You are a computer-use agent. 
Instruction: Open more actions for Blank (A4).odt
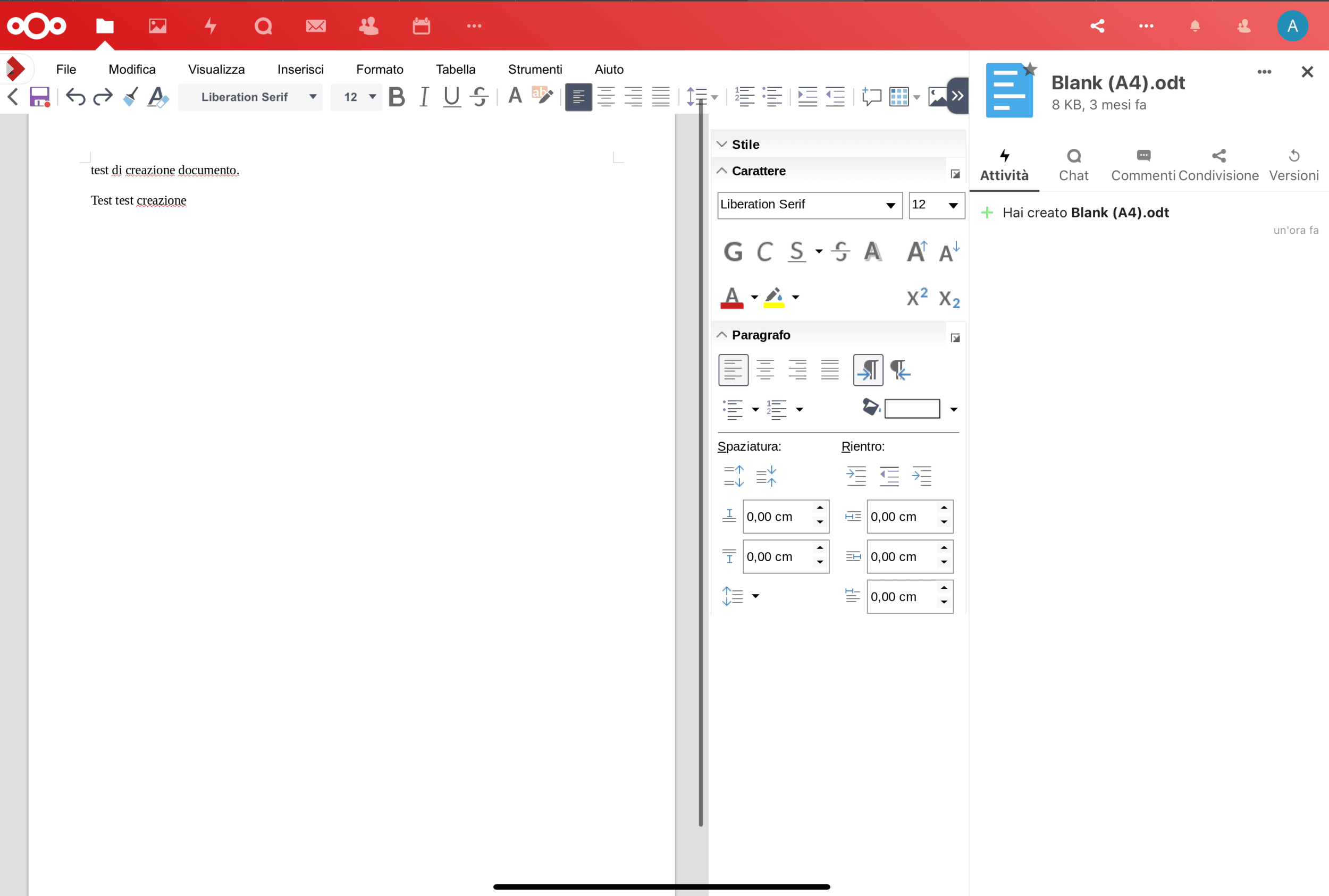[x=1264, y=72]
